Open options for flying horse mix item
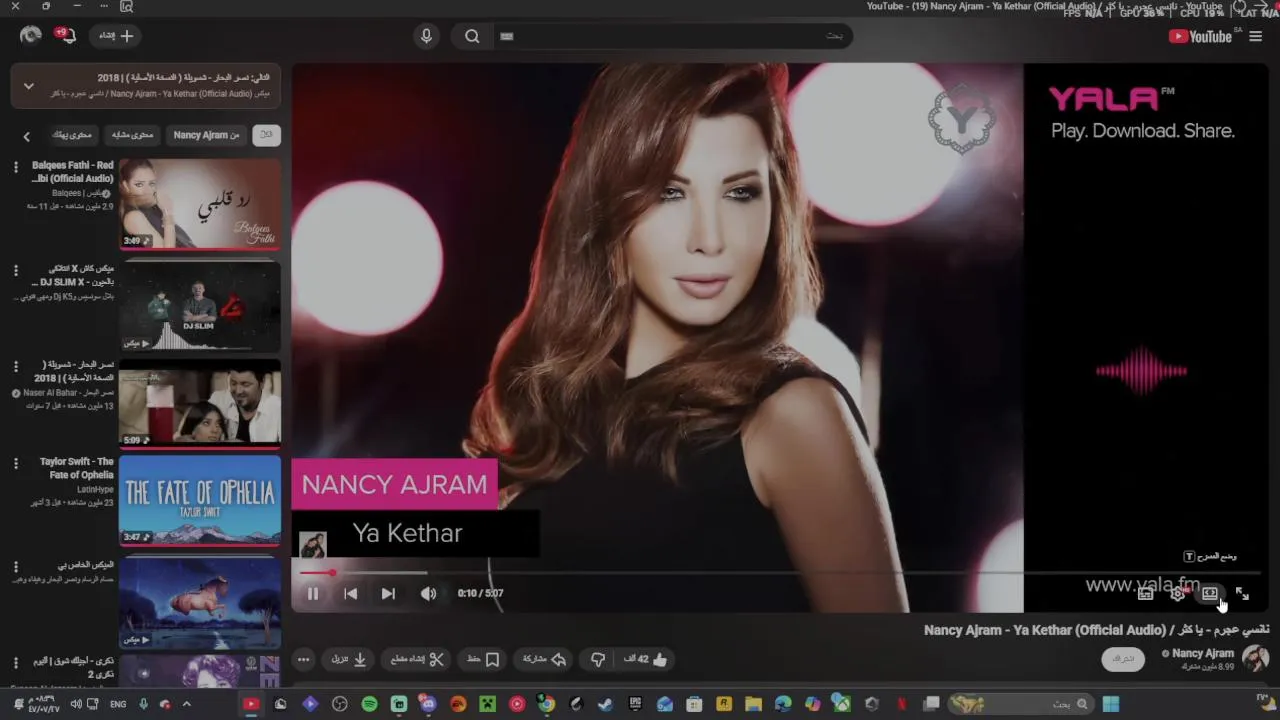Viewport: 1280px width, 720px height. point(15,566)
